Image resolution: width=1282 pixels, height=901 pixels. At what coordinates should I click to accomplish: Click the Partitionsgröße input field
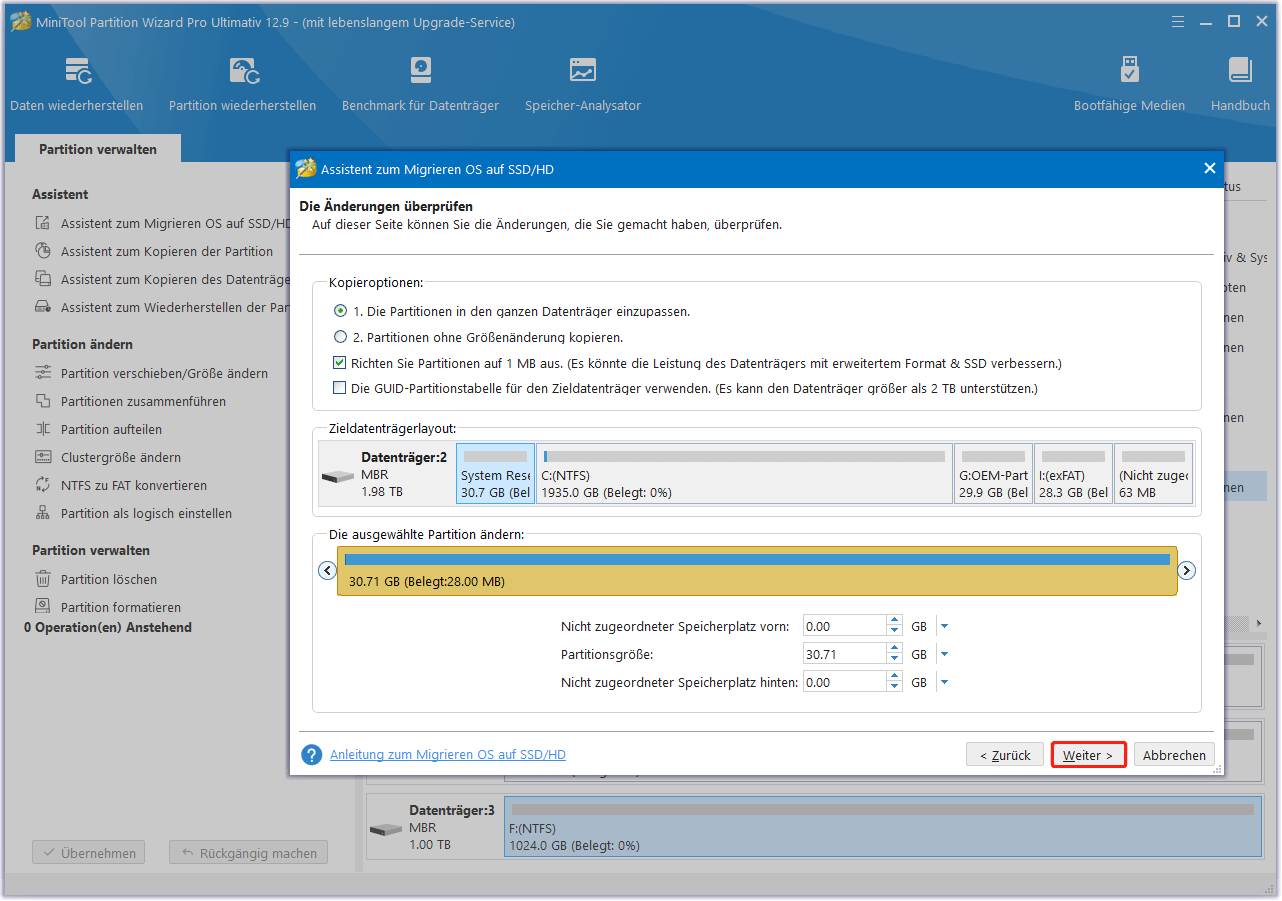click(x=844, y=655)
